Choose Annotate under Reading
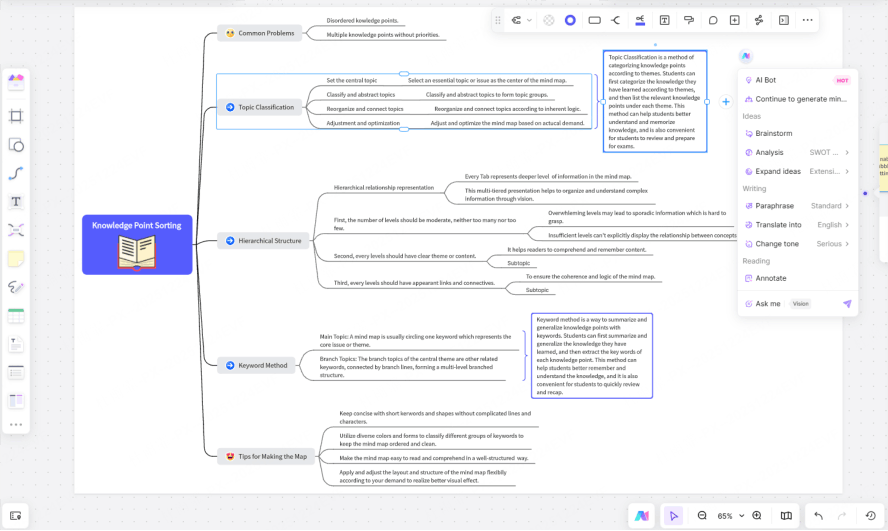 point(771,278)
